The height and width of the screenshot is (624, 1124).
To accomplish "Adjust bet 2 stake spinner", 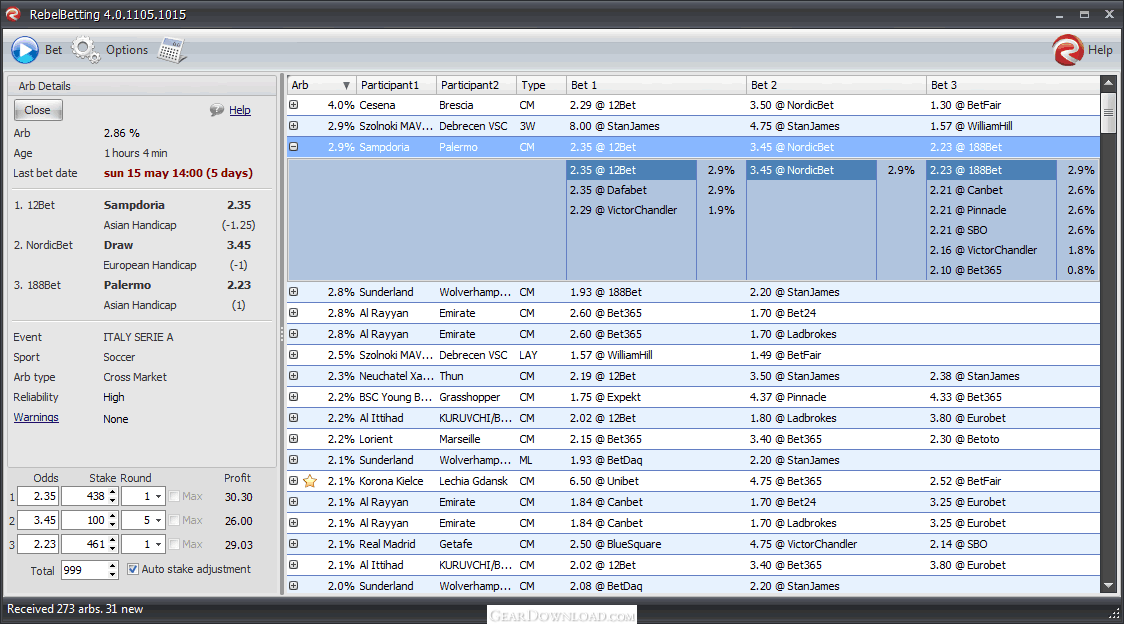I will tap(113, 520).
